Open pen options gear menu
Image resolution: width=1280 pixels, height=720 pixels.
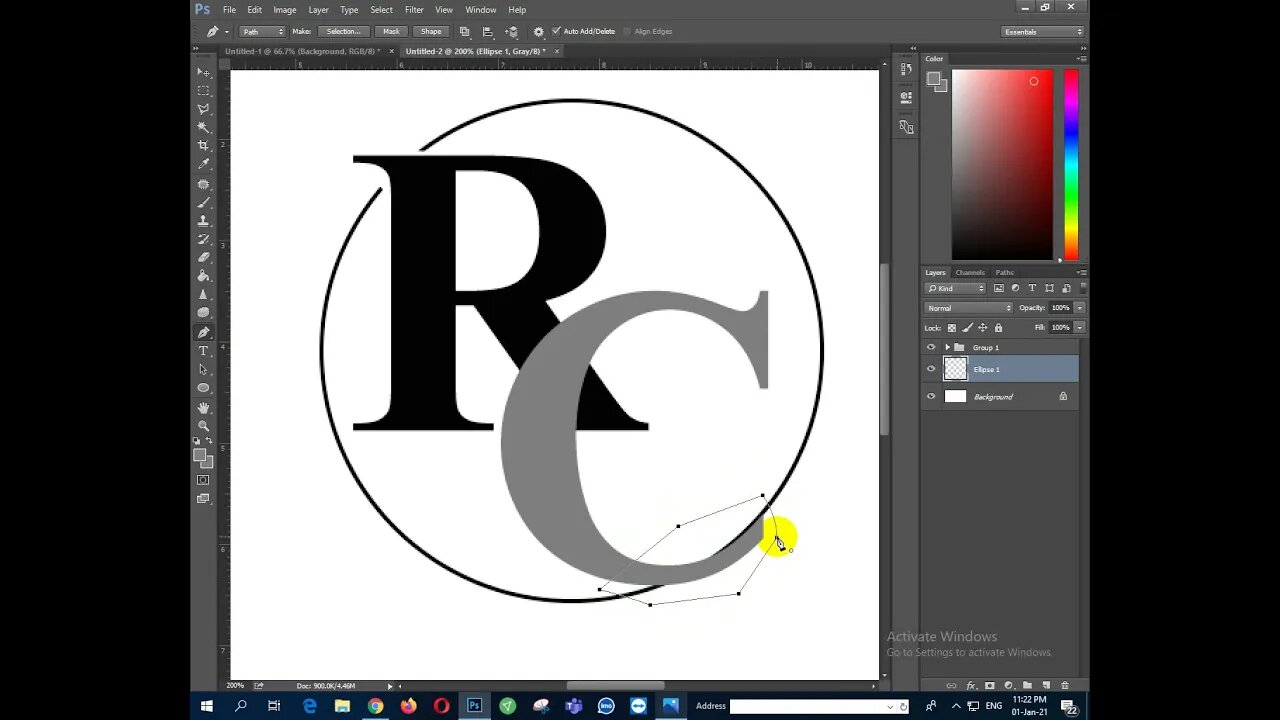coord(539,32)
